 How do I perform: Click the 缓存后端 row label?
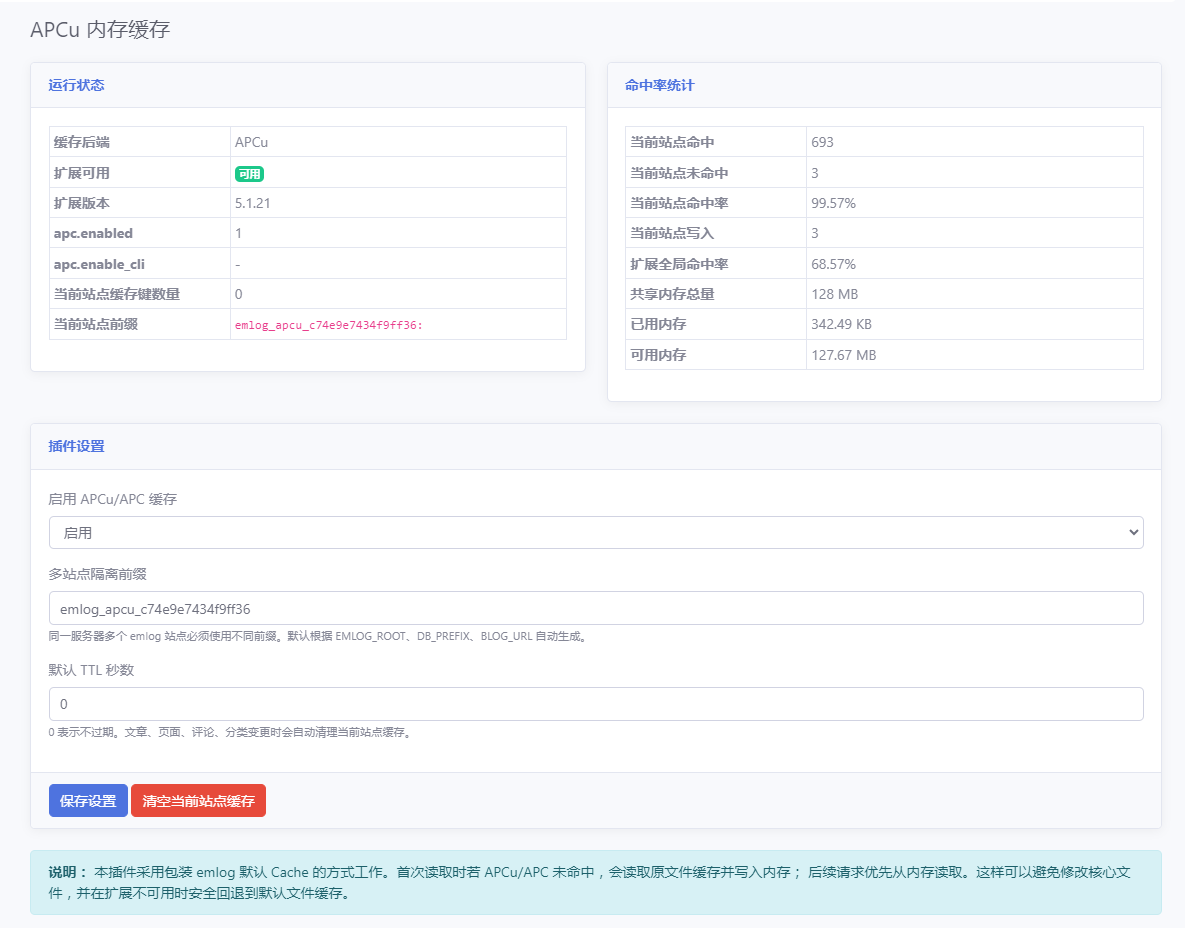(82, 142)
